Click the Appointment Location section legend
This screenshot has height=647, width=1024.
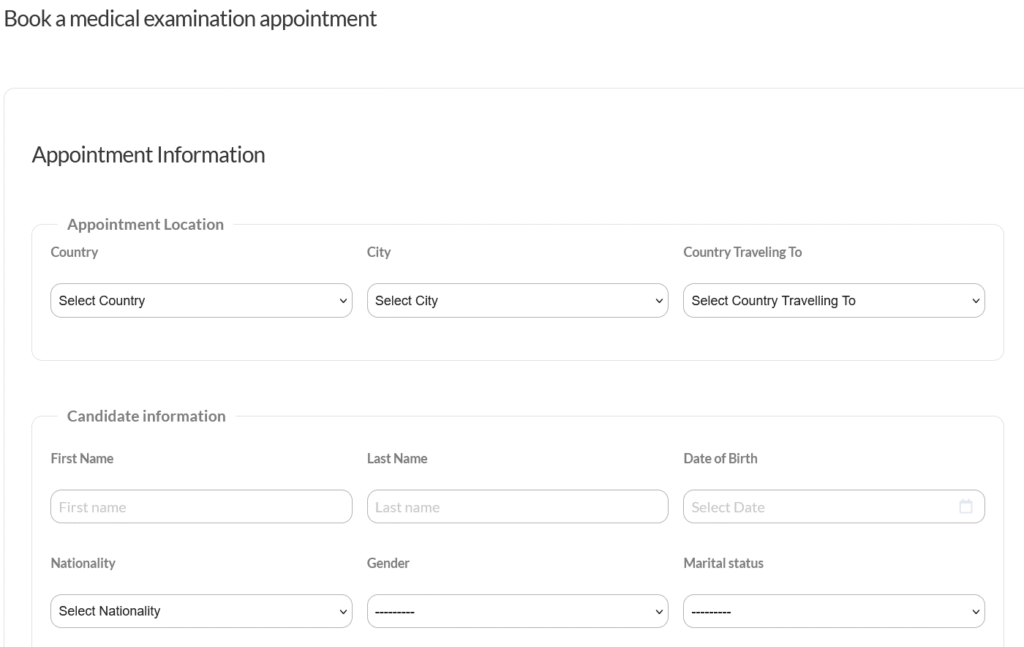tap(145, 225)
